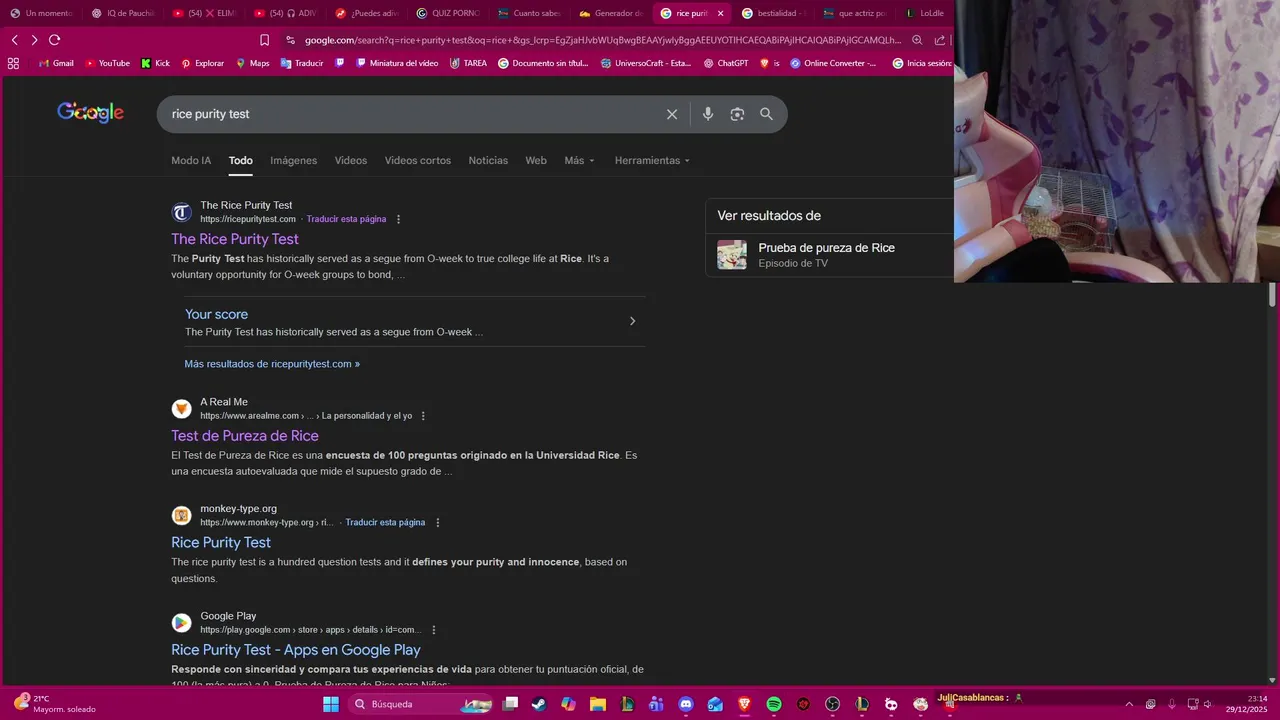
Task: Open the Traducir bookmark
Action: tap(302, 63)
